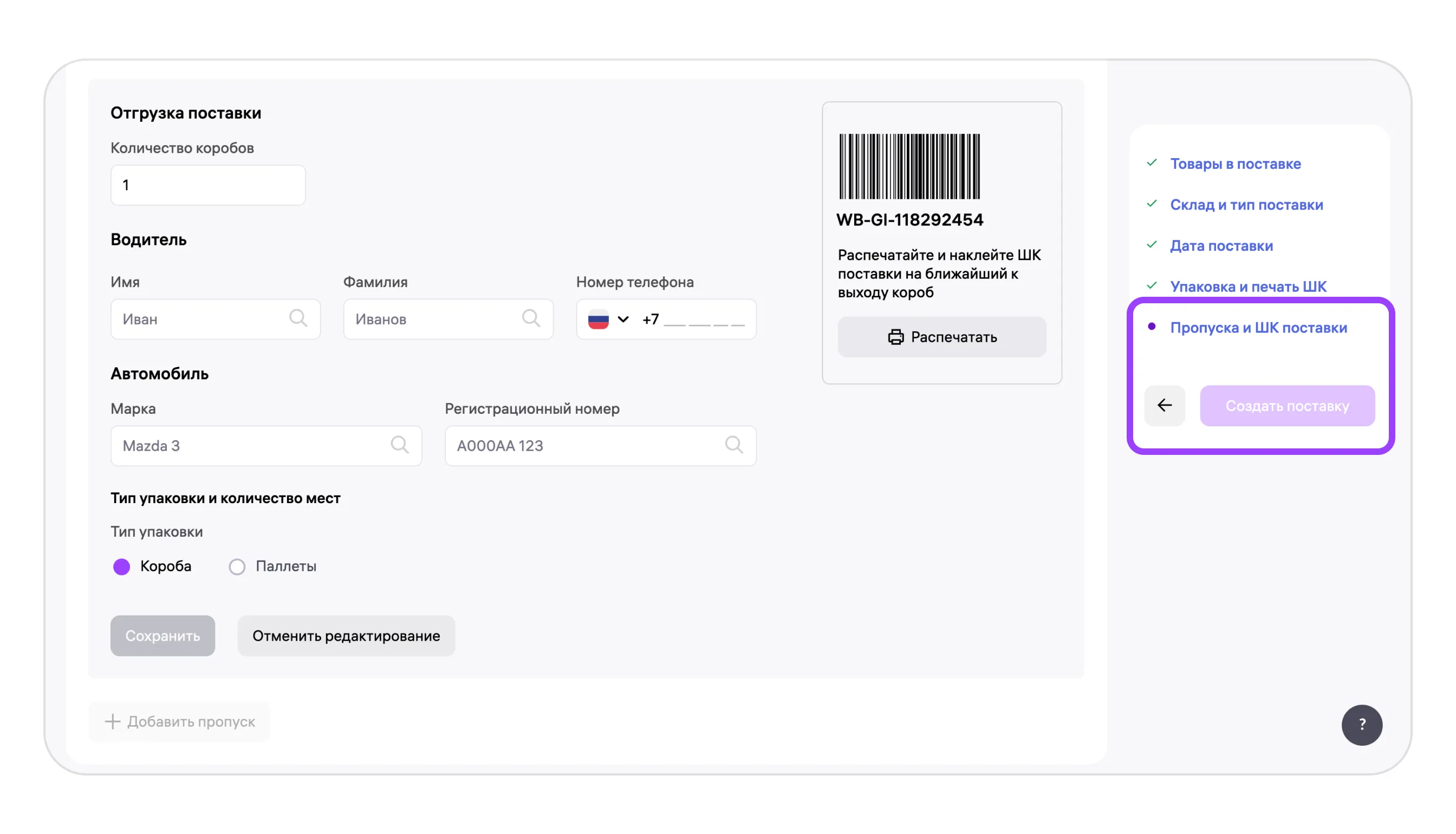Click the search icon in Фамилия field
The height and width of the screenshot is (834, 1456).
tap(530, 318)
